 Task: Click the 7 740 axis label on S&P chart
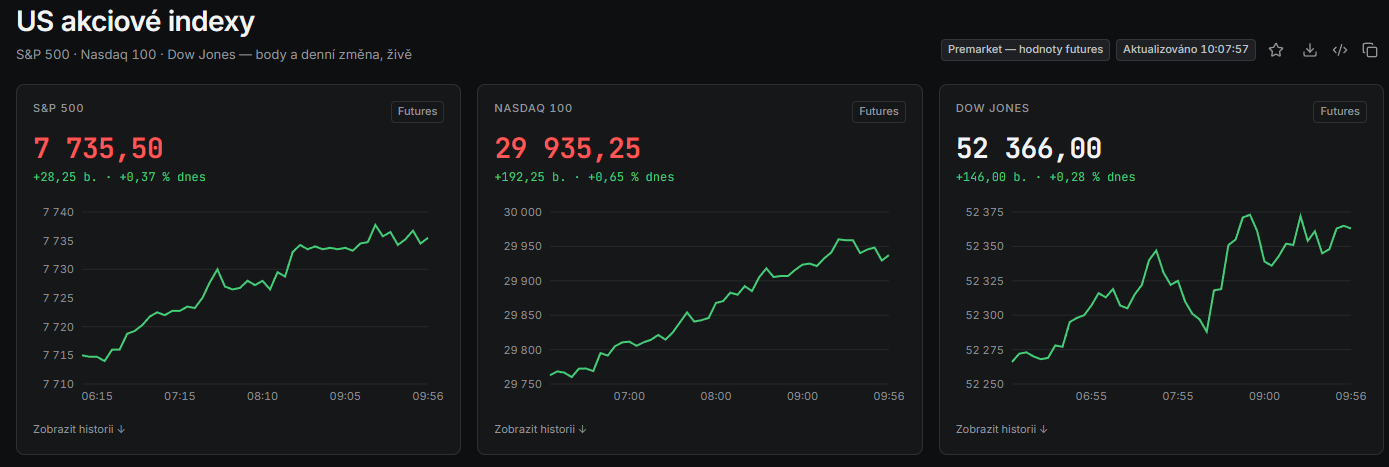click(x=58, y=212)
